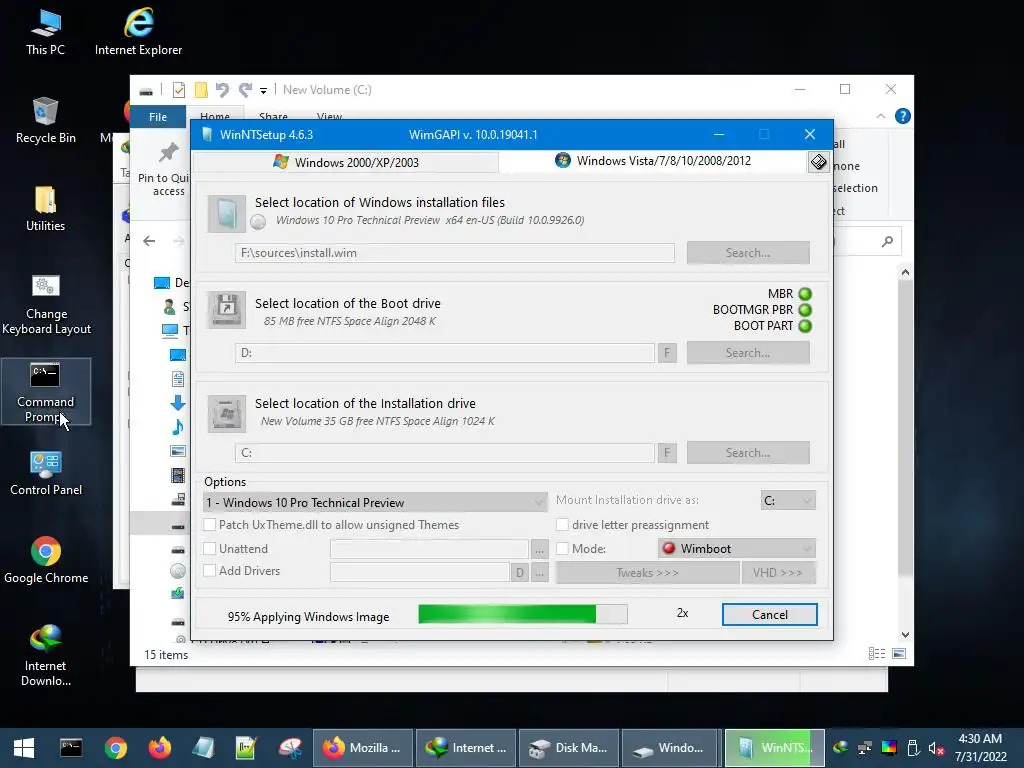
Task: Click Tweaks >>> button
Action: [x=647, y=573]
